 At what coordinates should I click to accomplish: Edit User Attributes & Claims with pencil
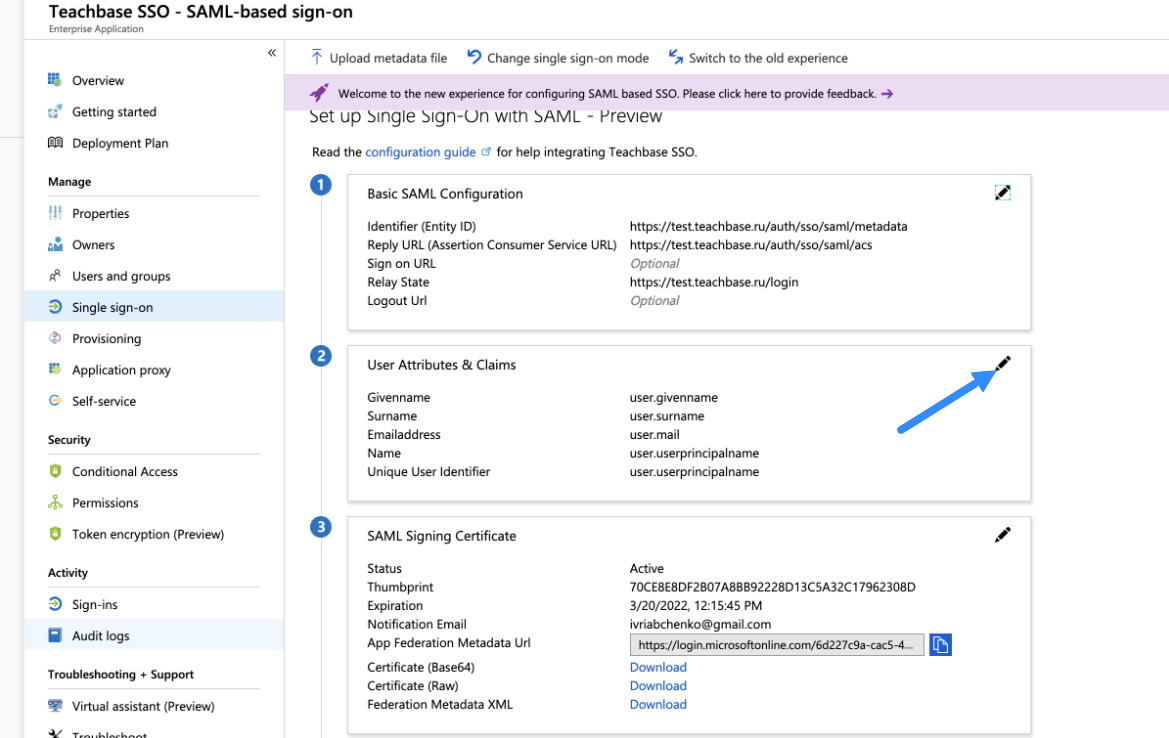[x=1003, y=364]
